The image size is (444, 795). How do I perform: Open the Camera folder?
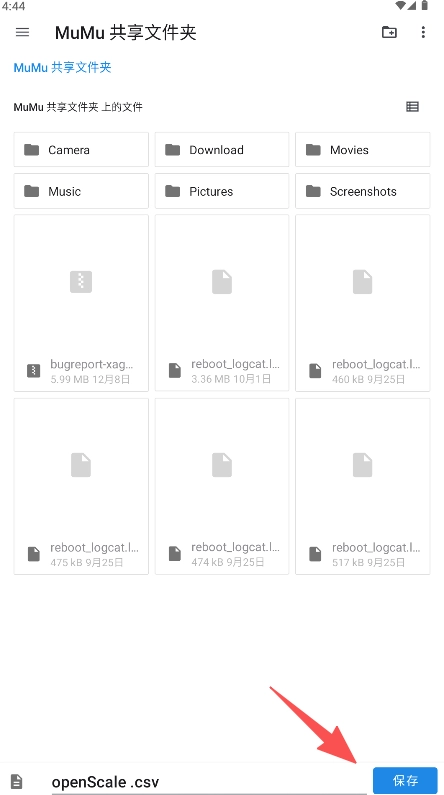click(81, 150)
